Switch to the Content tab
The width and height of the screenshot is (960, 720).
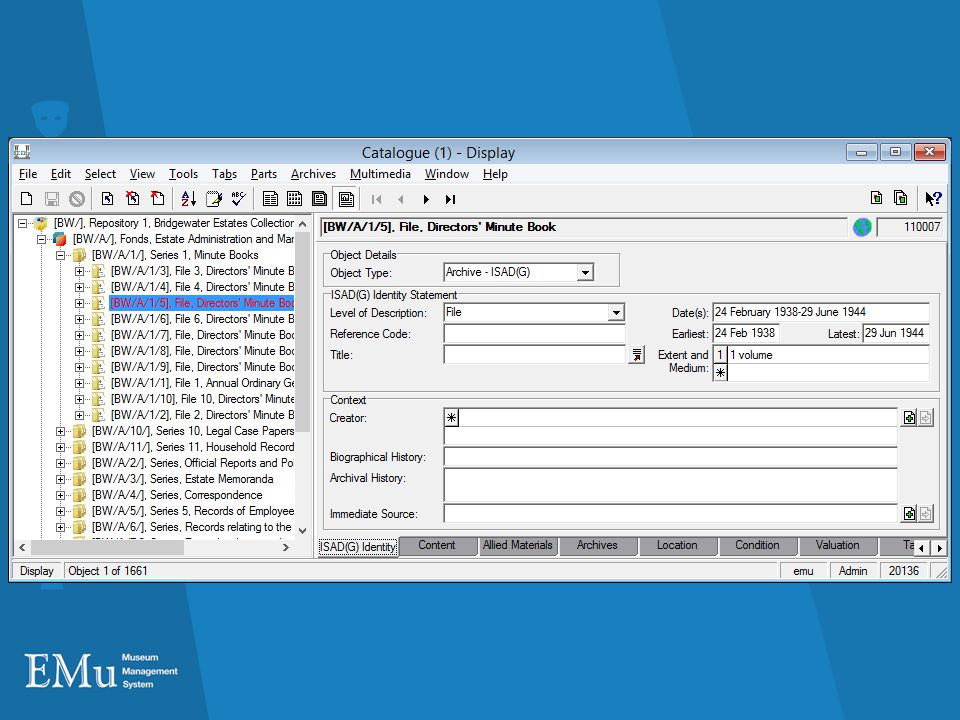[x=437, y=545]
